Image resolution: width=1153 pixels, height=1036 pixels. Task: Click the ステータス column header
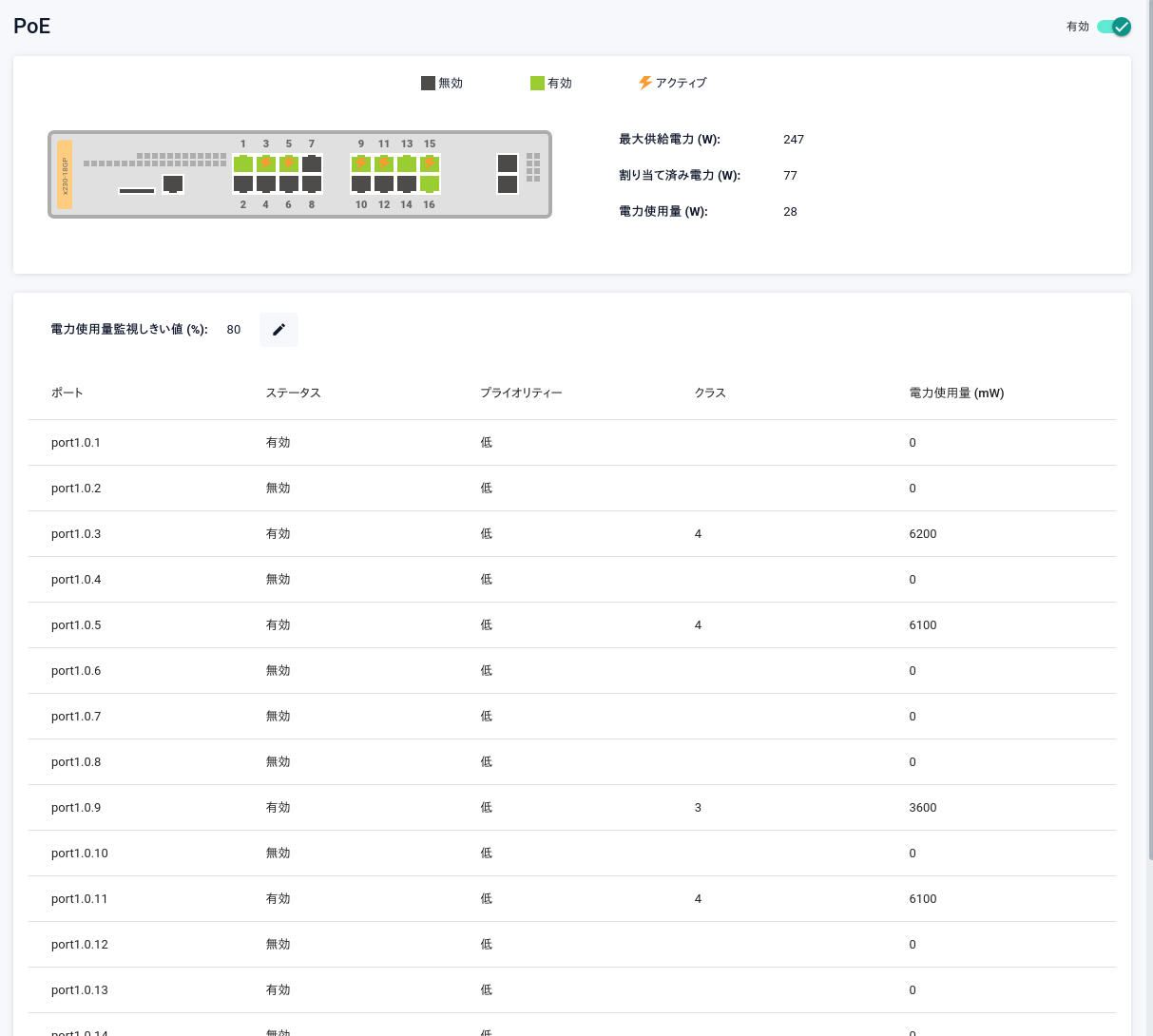pyautogui.click(x=293, y=393)
